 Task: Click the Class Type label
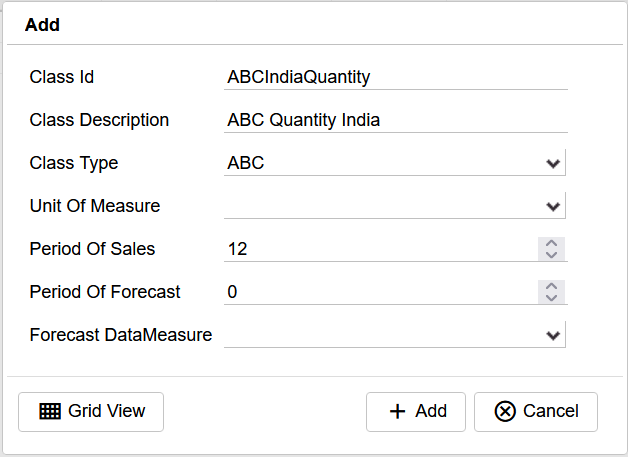tap(74, 163)
